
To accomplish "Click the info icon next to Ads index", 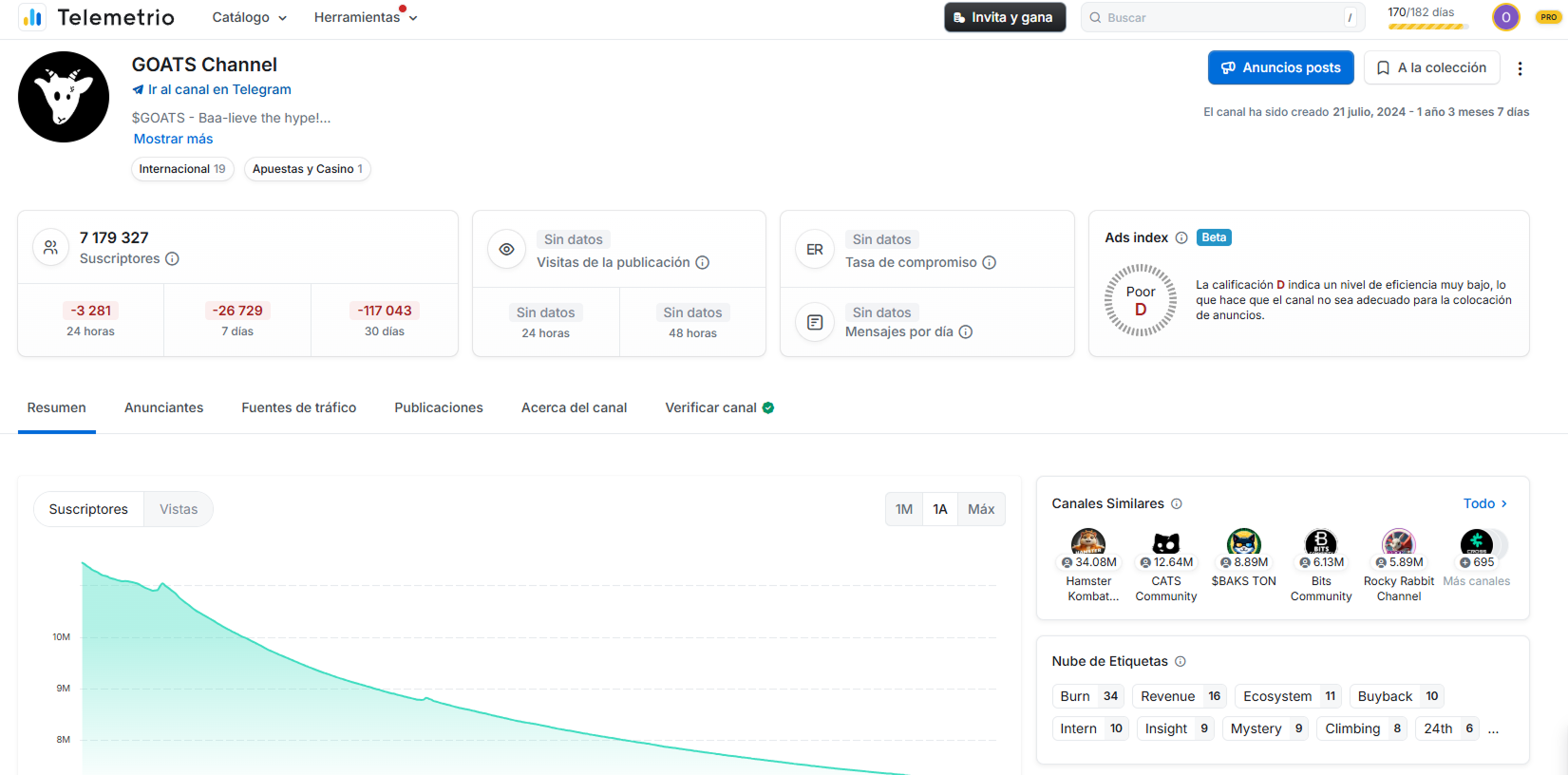I will point(1181,237).
